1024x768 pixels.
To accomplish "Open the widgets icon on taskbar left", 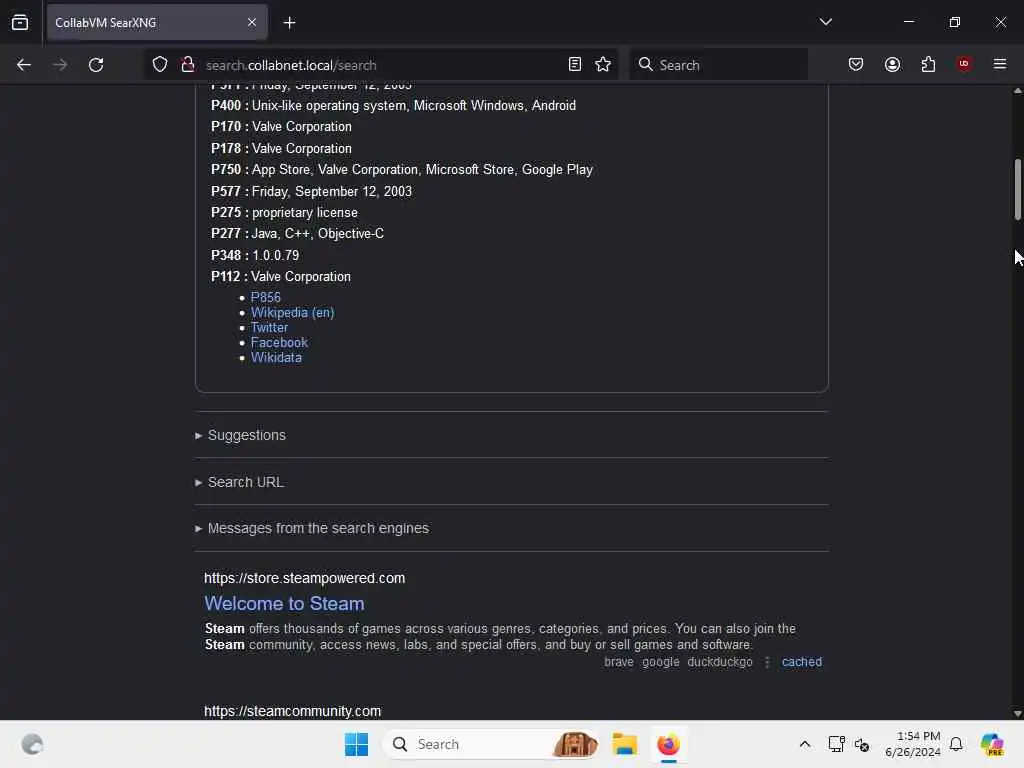I will click(x=32, y=744).
